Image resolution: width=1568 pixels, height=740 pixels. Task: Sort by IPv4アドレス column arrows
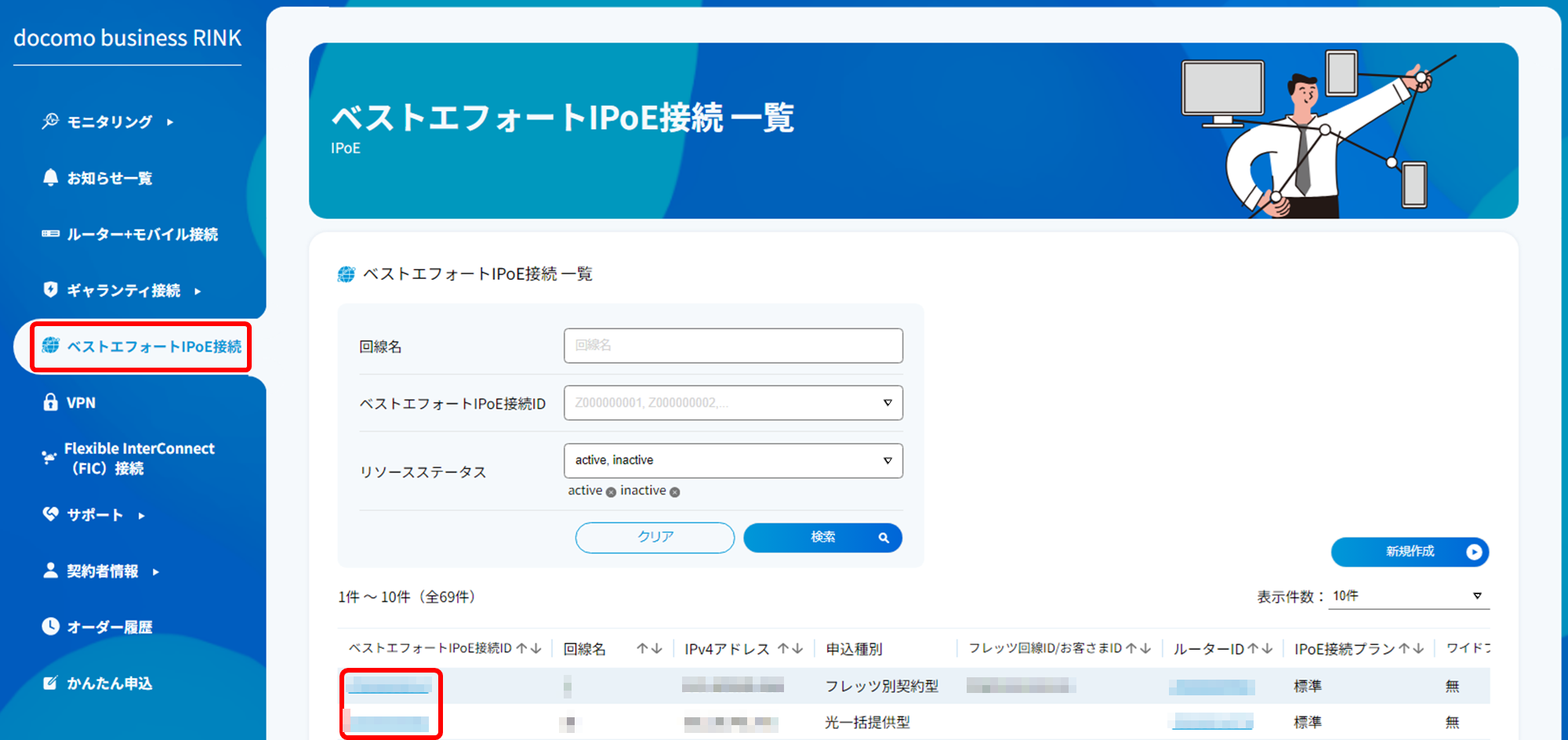790,648
